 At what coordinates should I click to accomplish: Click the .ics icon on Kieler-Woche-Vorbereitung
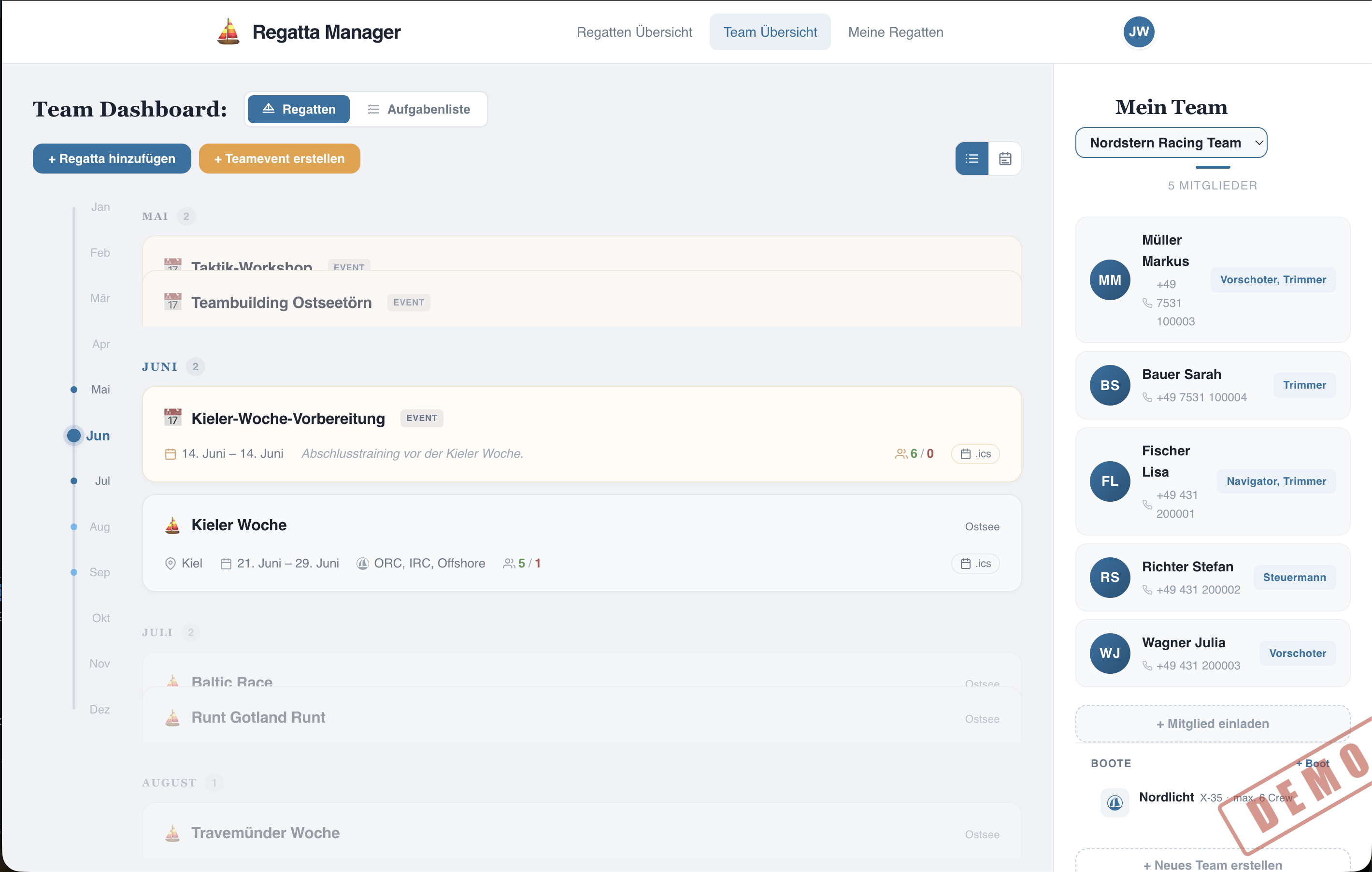[x=975, y=454]
